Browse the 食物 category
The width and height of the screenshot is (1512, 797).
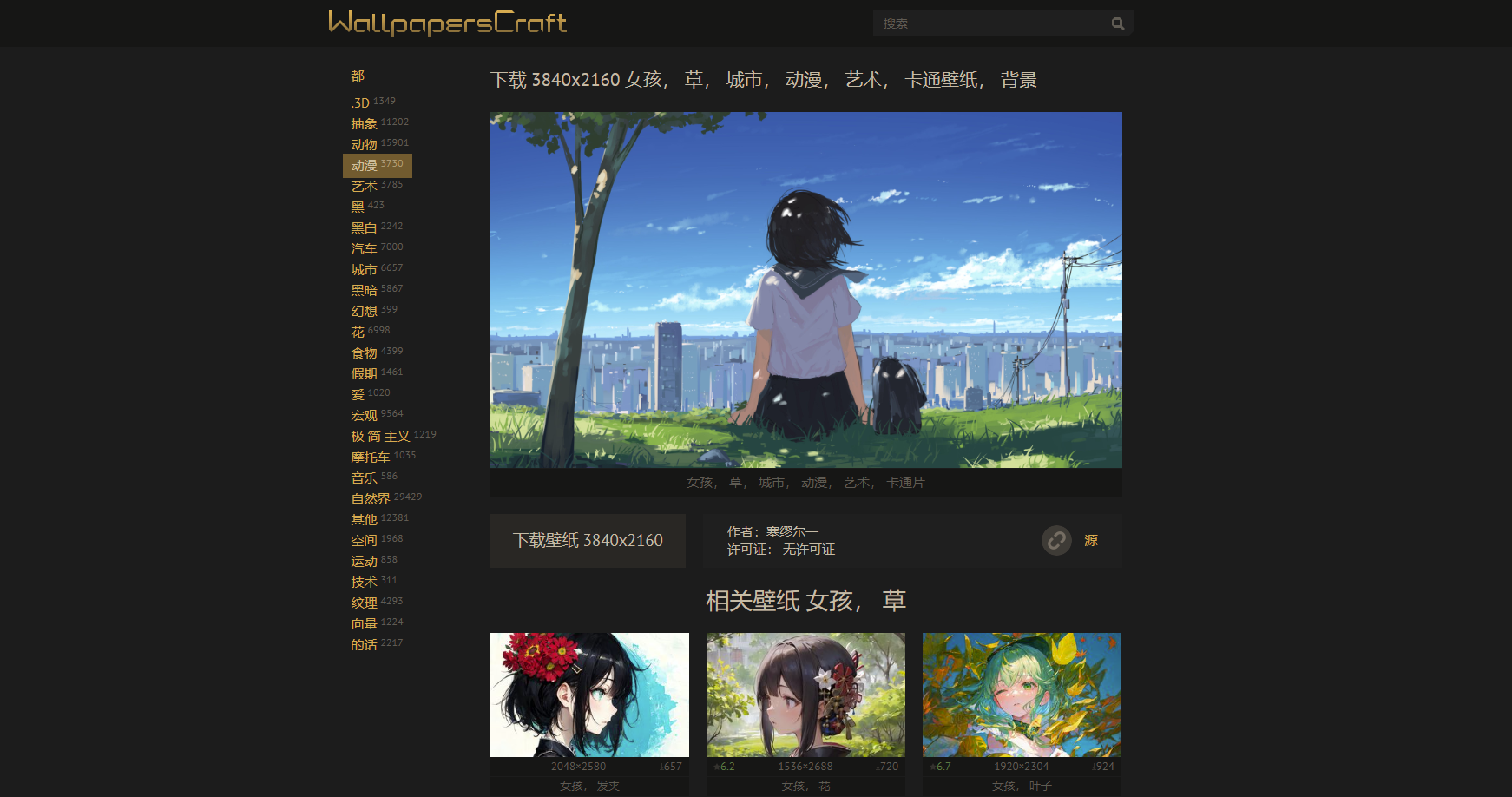coord(364,352)
